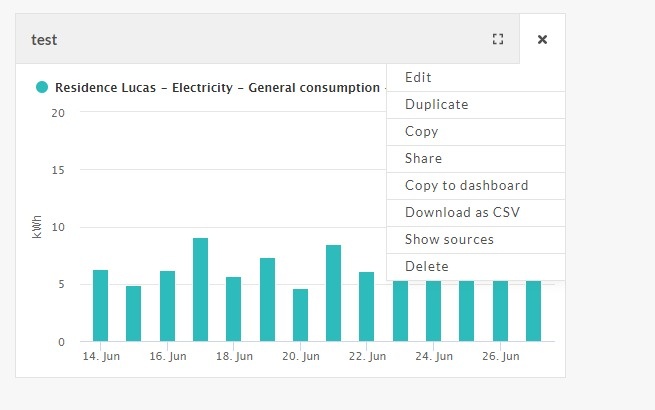Click the tallest bar near 17 June
The image size is (655, 410).
[200, 290]
